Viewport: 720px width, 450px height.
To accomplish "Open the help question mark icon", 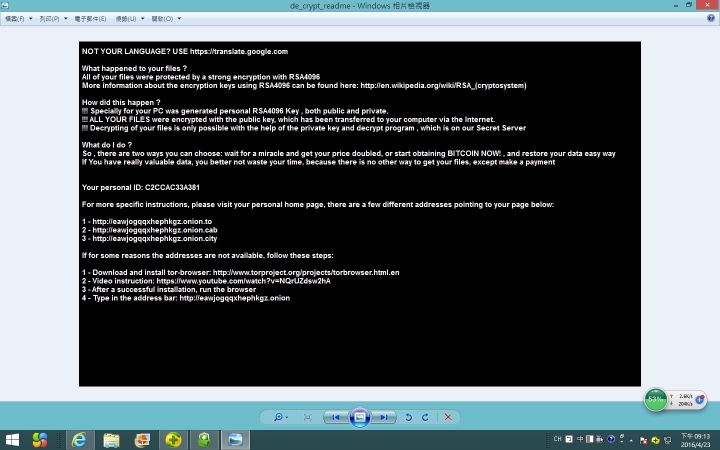I will click(x=711, y=18).
